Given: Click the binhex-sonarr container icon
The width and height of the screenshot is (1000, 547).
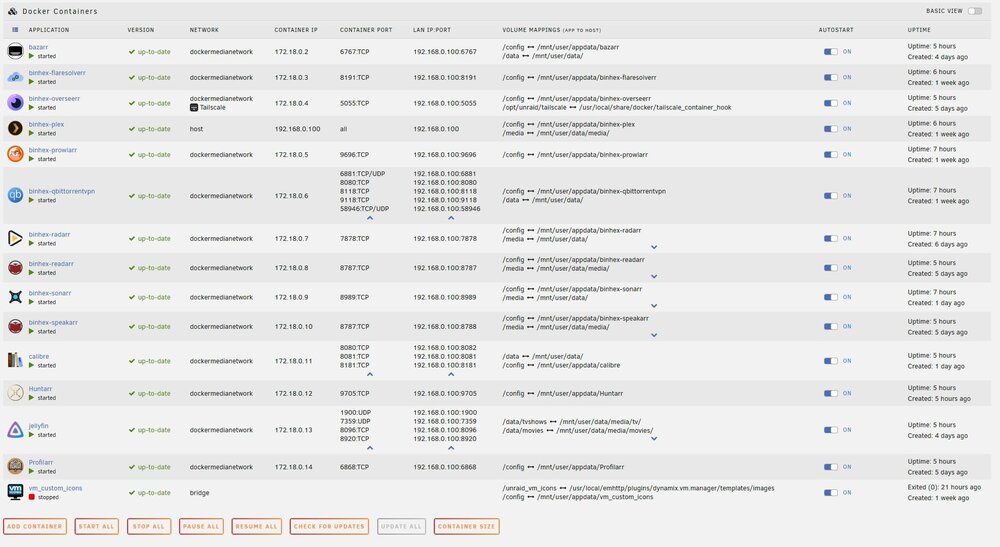Looking at the screenshot, I should coord(15,297).
